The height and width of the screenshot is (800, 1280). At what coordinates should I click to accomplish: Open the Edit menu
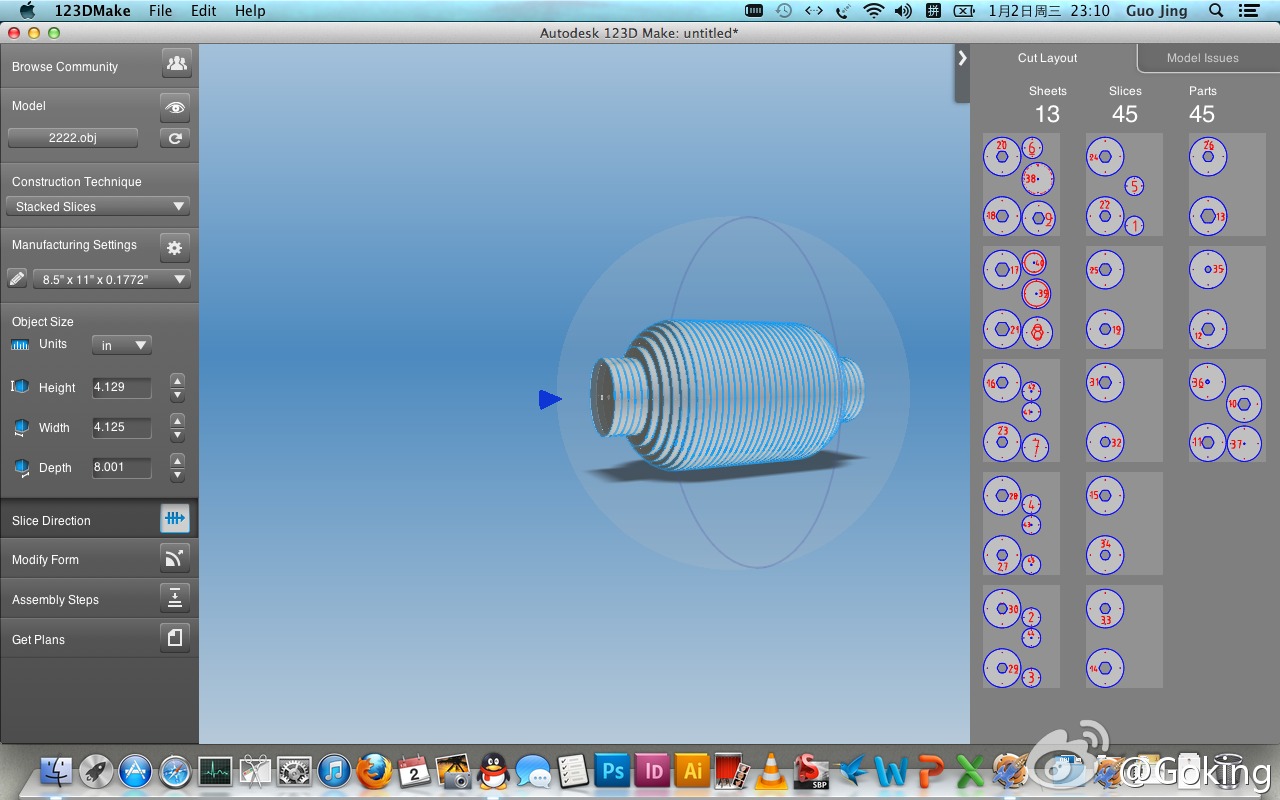[x=204, y=11]
